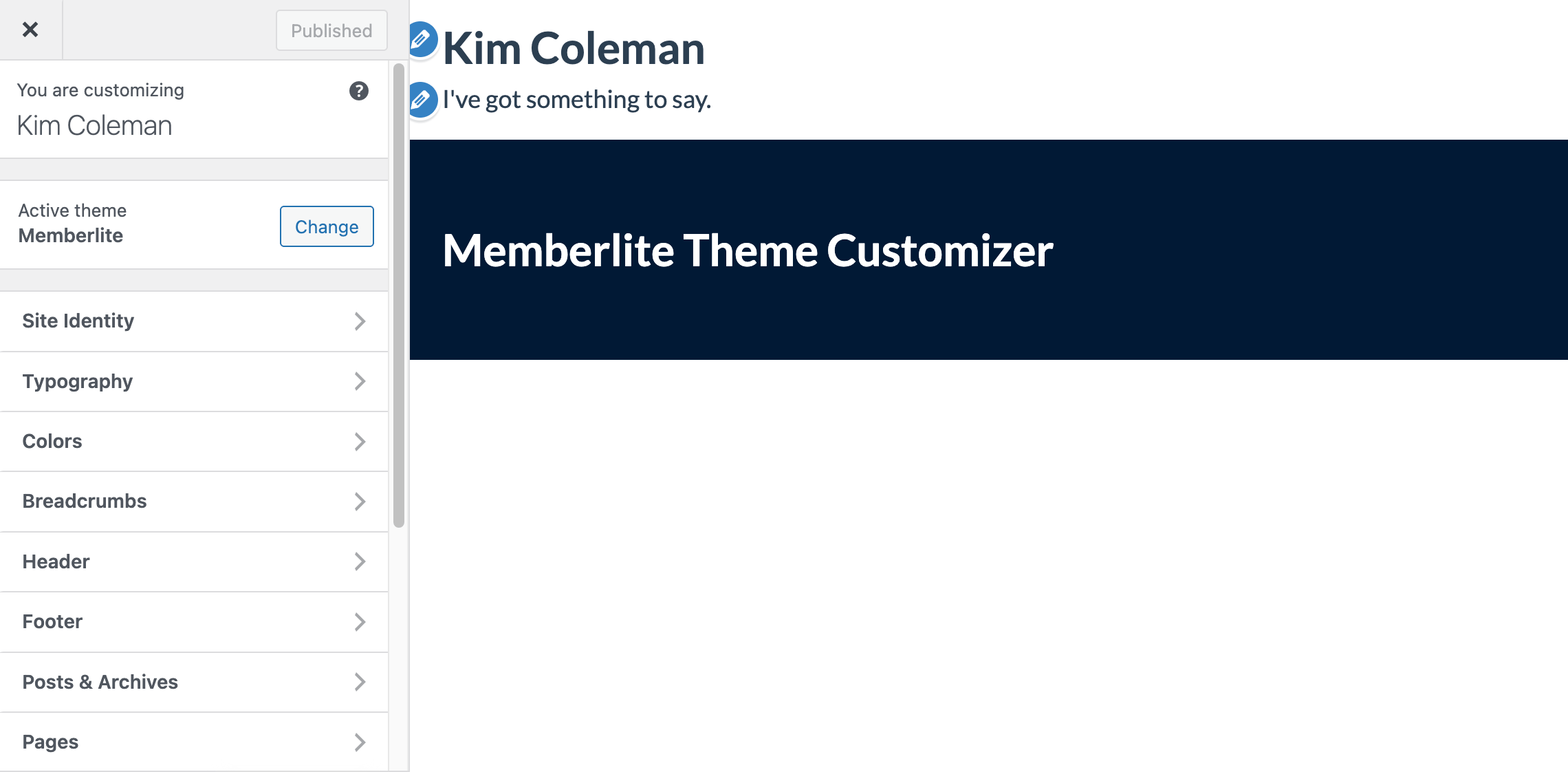Close the Customizer with the X icon
Image resolution: width=1568 pixels, height=772 pixels.
pos(31,30)
